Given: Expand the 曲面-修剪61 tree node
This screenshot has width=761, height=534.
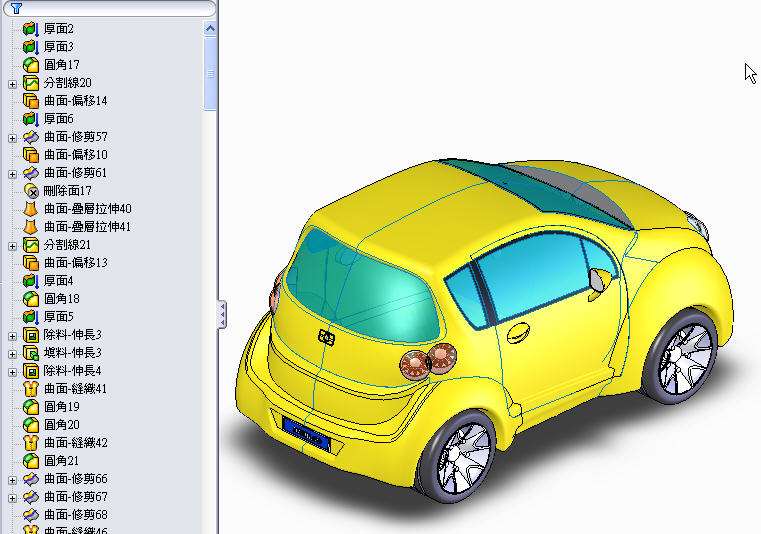Looking at the screenshot, I should tap(13, 174).
